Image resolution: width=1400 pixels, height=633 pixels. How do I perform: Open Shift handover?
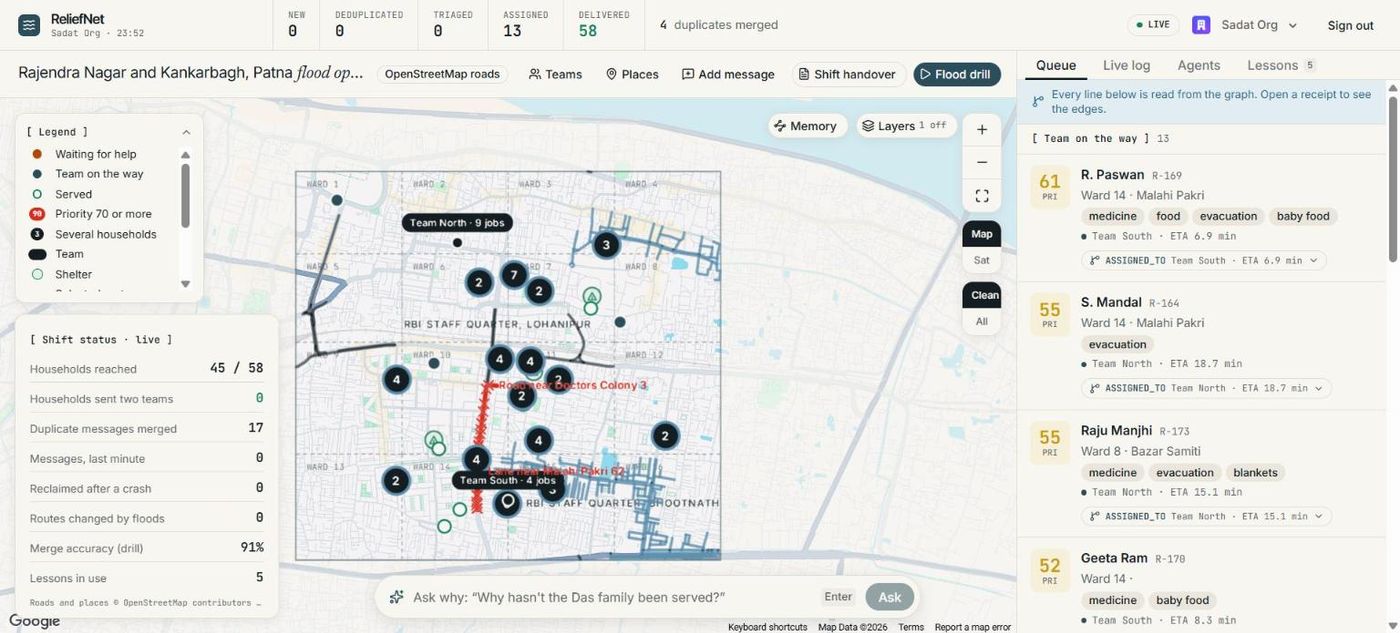click(x=849, y=74)
